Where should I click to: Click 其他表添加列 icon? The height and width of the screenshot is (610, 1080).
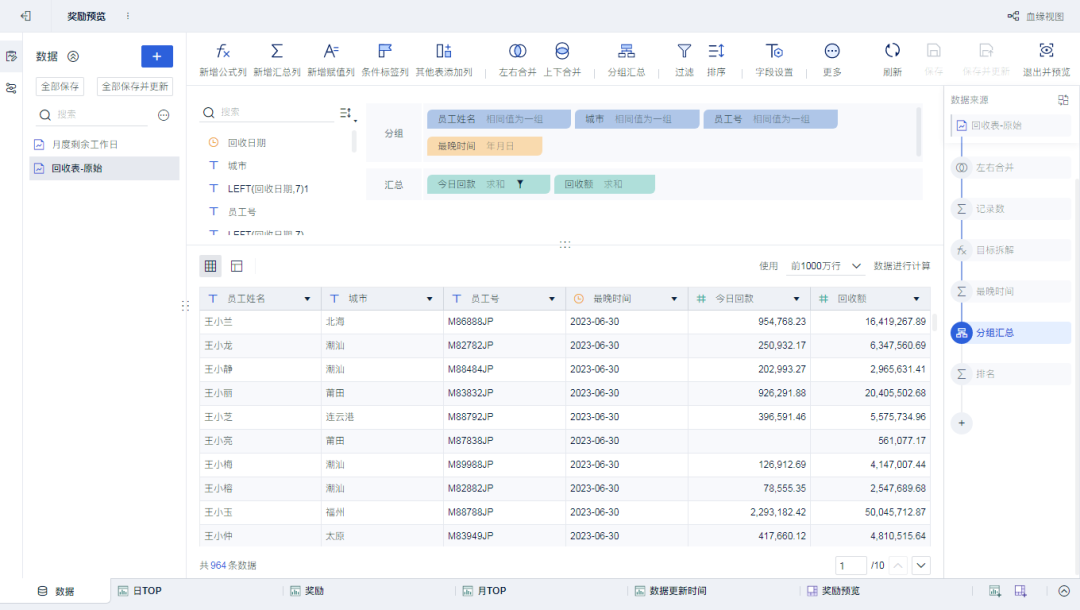click(x=444, y=51)
